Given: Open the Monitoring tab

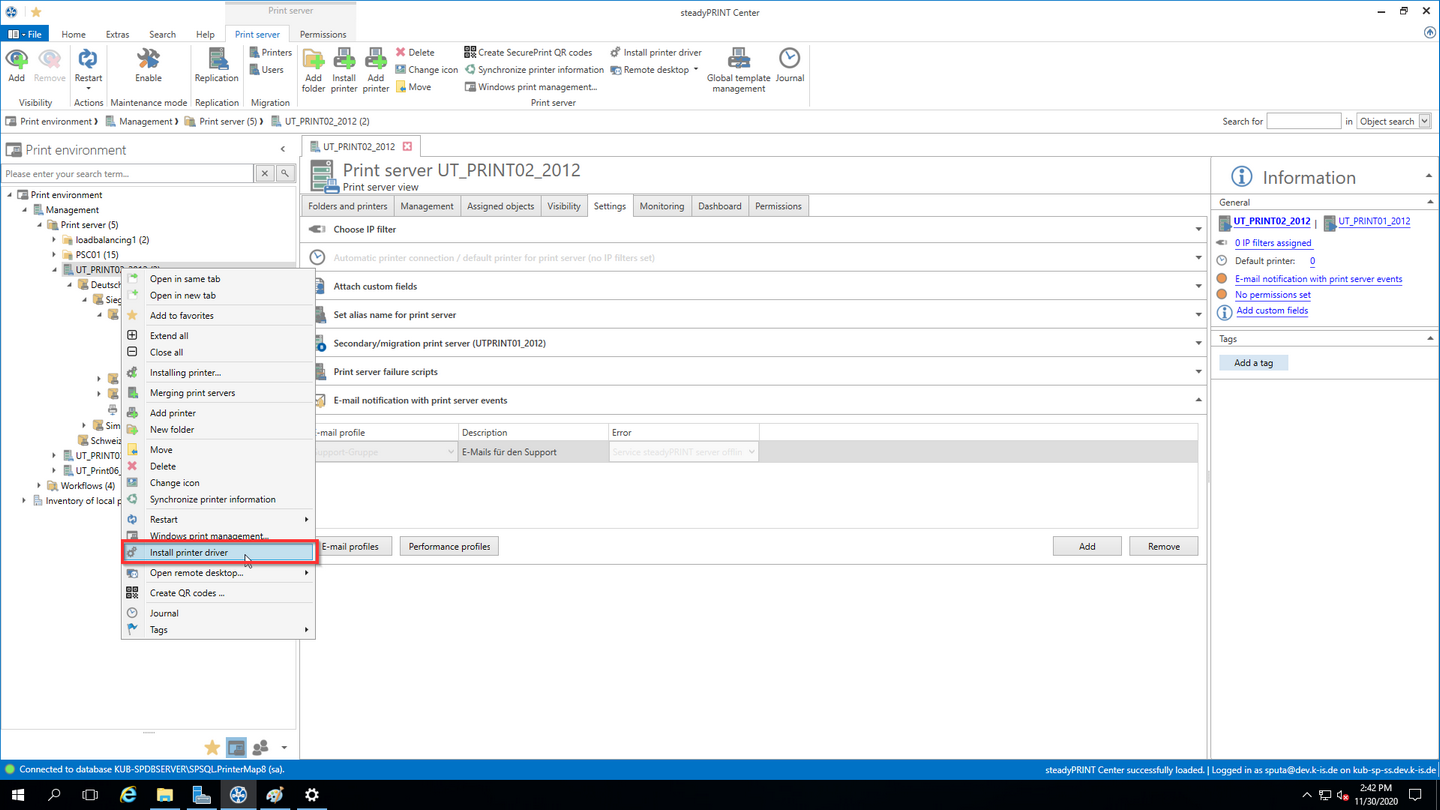Looking at the screenshot, I should coord(662,206).
